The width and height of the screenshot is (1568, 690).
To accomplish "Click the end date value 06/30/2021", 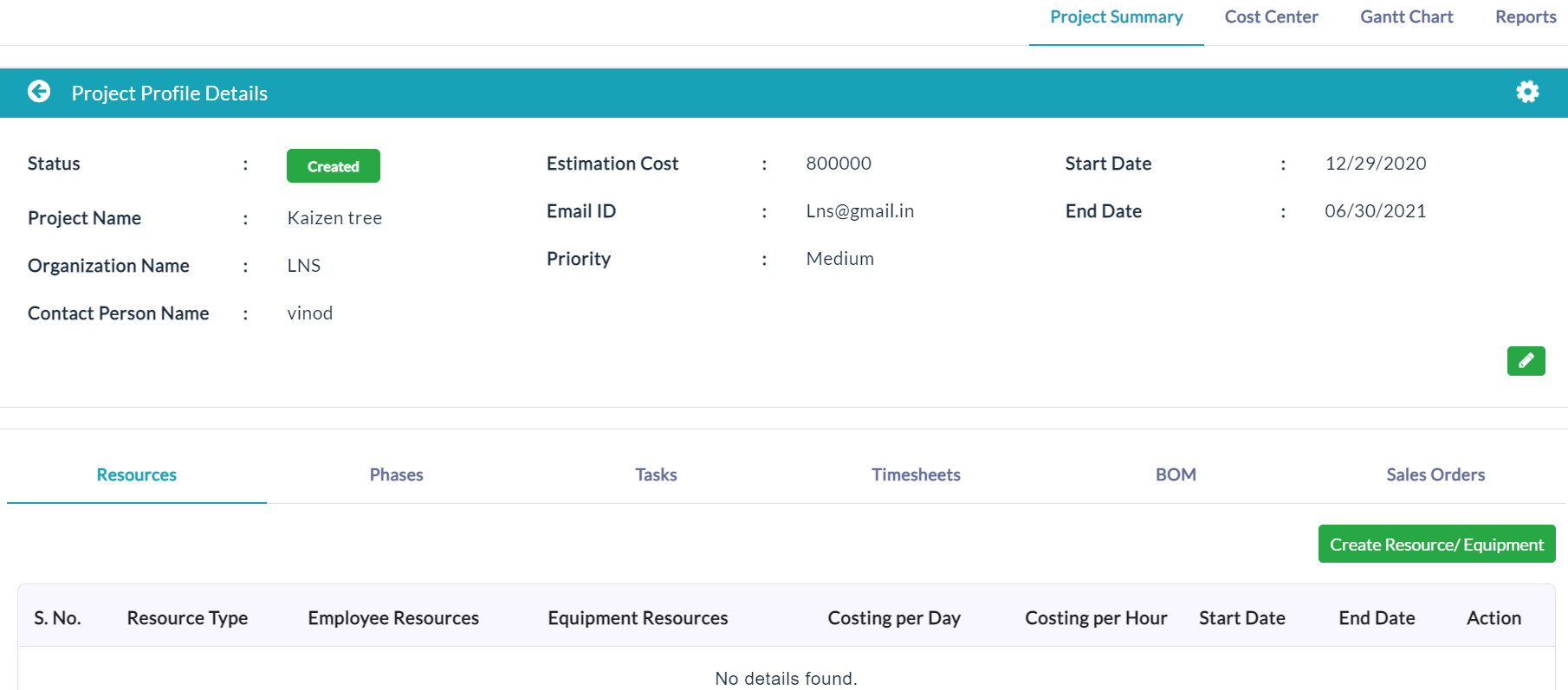I will pos(1376,211).
